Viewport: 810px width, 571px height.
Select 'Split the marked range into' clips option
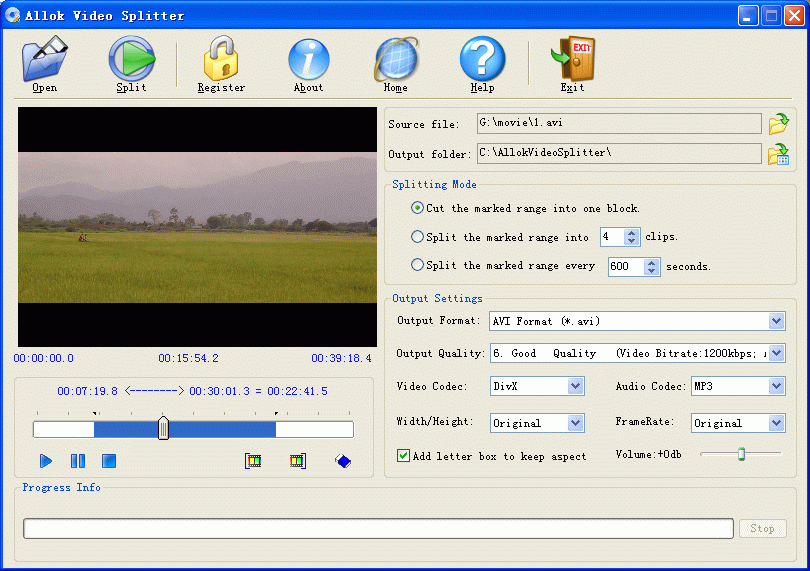pos(418,237)
